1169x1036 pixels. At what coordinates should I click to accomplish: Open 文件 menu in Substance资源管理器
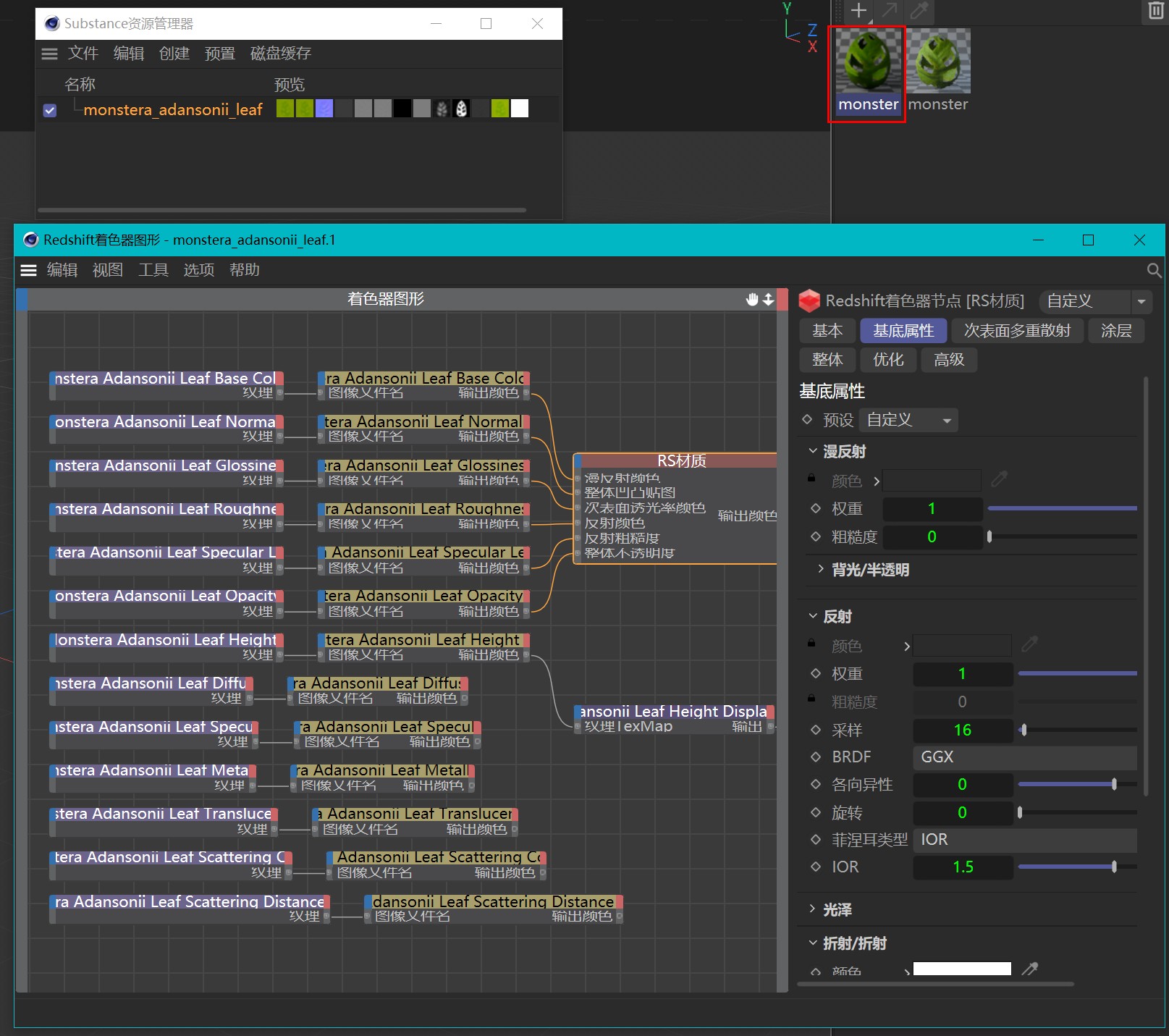(83, 54)
